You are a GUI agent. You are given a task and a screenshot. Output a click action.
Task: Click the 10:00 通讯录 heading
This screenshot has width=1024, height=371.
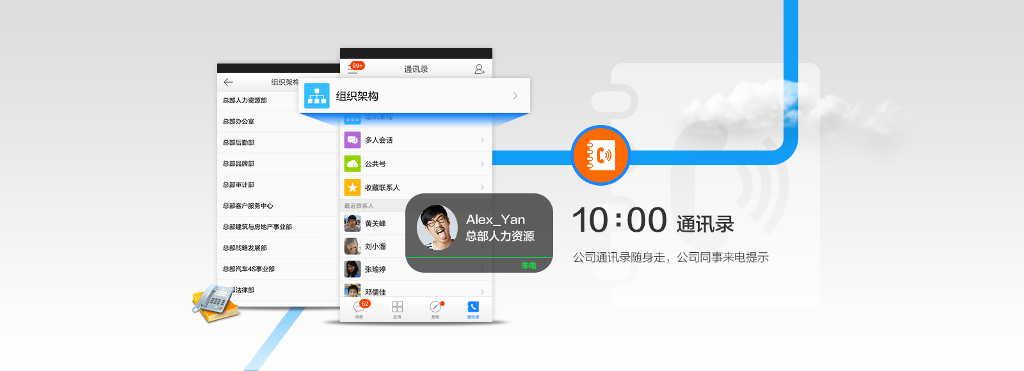pyautogui.click(x=653, y=221)
